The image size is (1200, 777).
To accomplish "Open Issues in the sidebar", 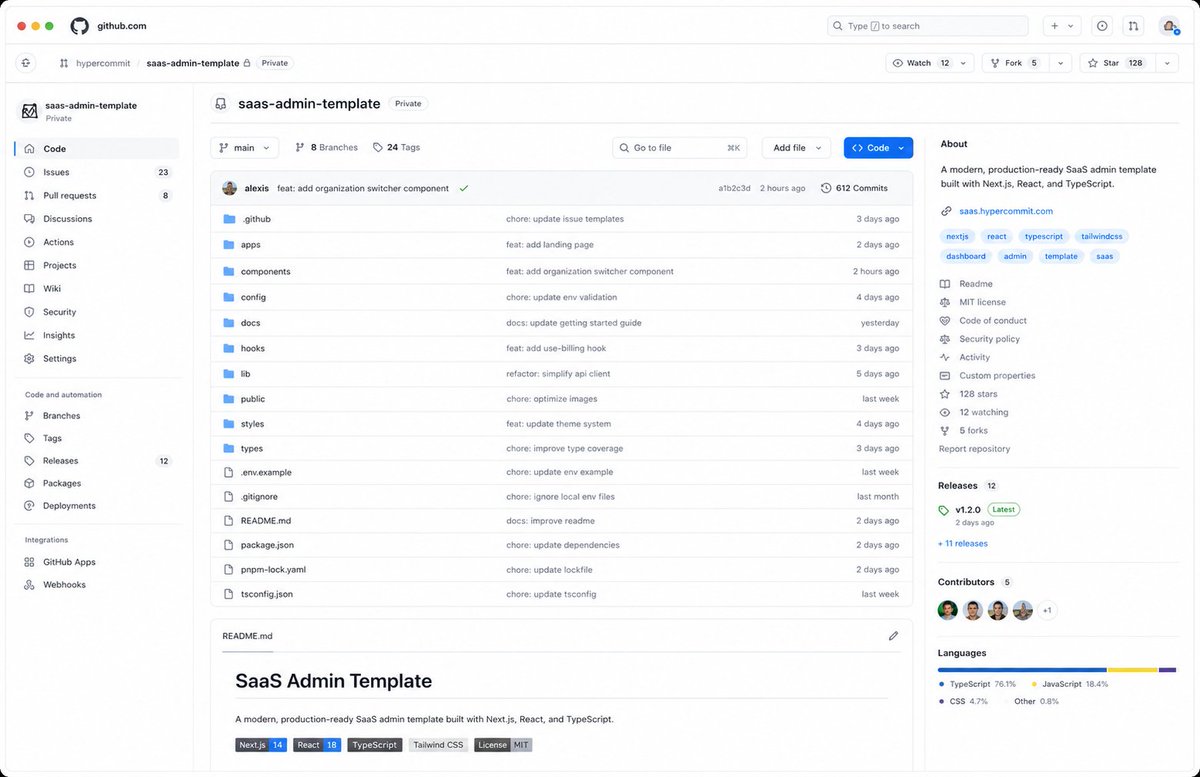I will click(x=97, y=172).
